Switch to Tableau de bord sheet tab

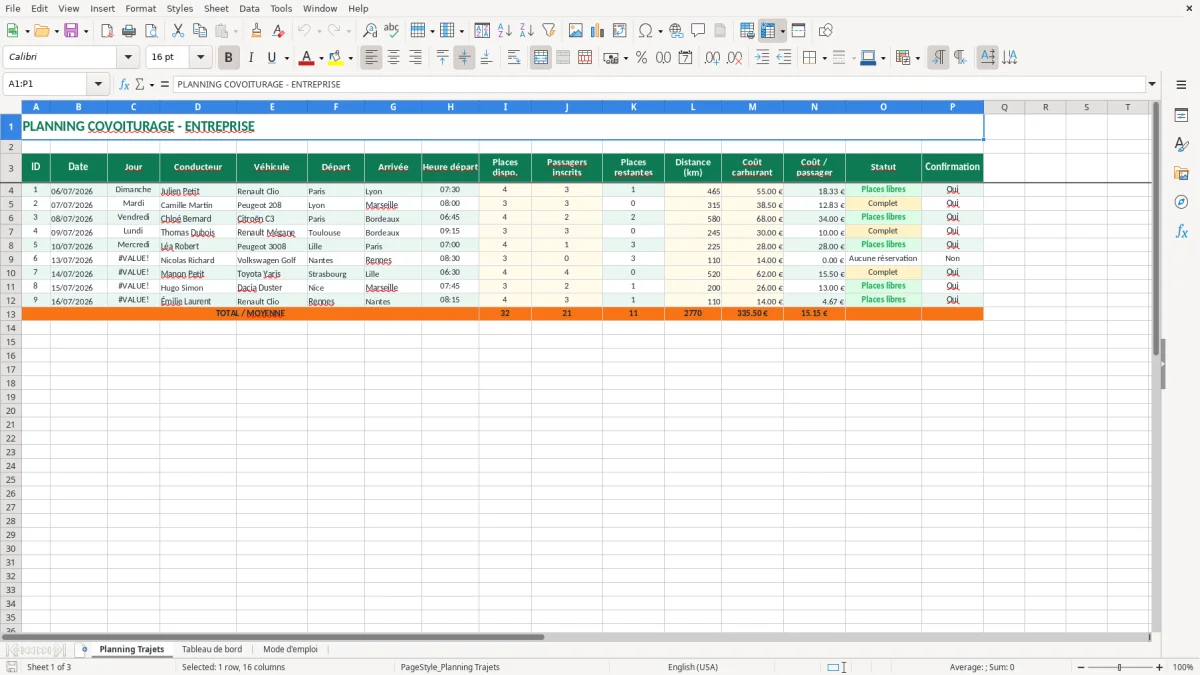coord(212,649)
